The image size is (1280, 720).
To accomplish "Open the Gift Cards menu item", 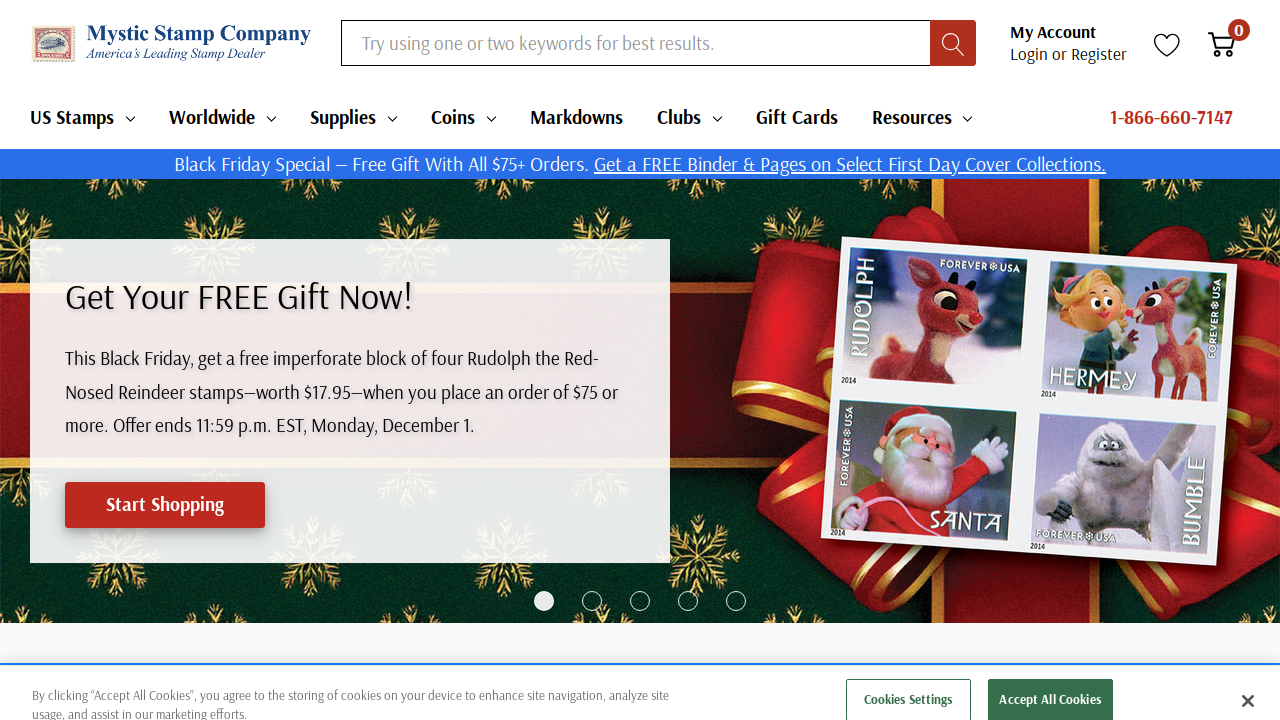I will 796,118.
